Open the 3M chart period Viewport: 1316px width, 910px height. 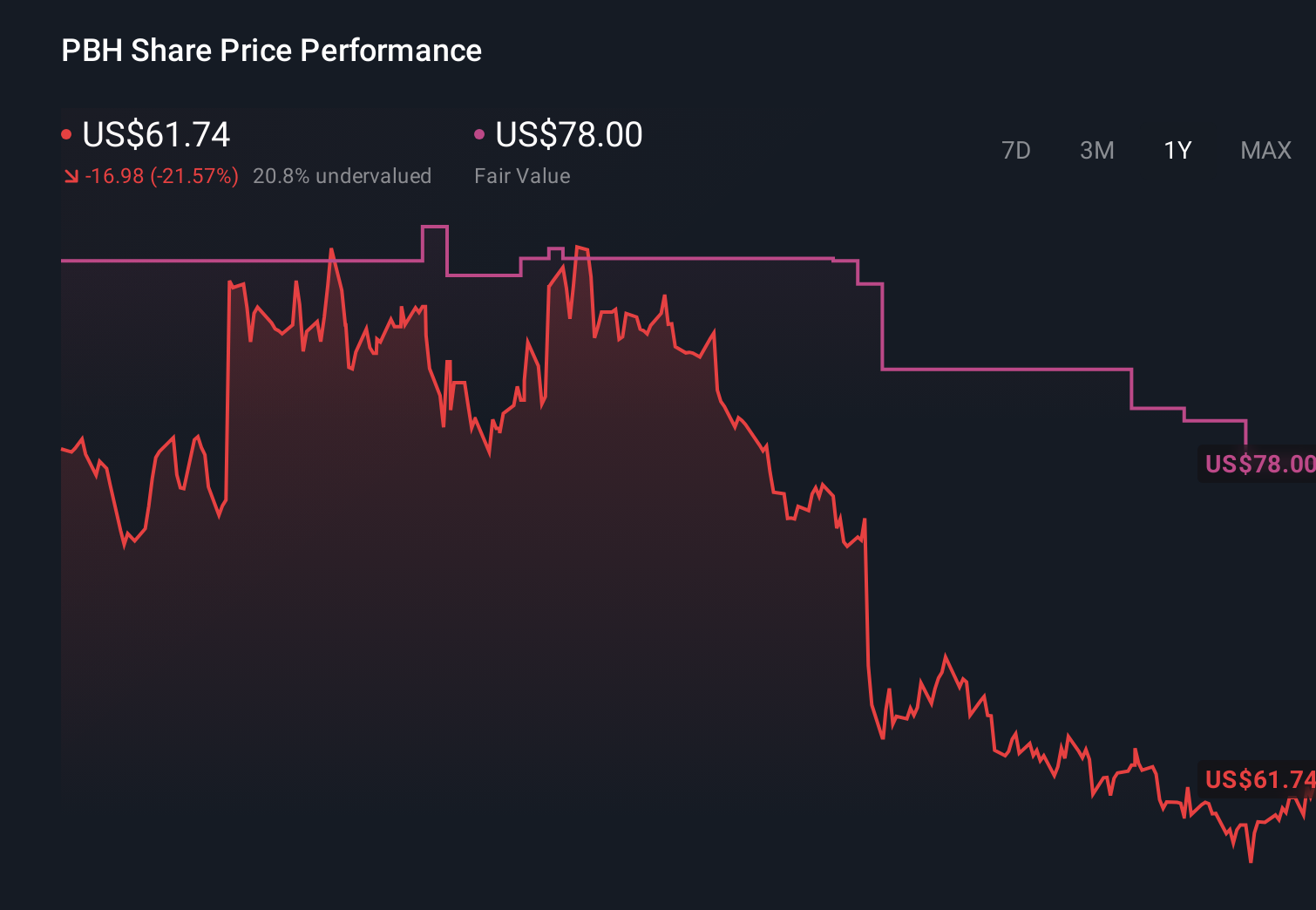click(x=1096, y=150)
